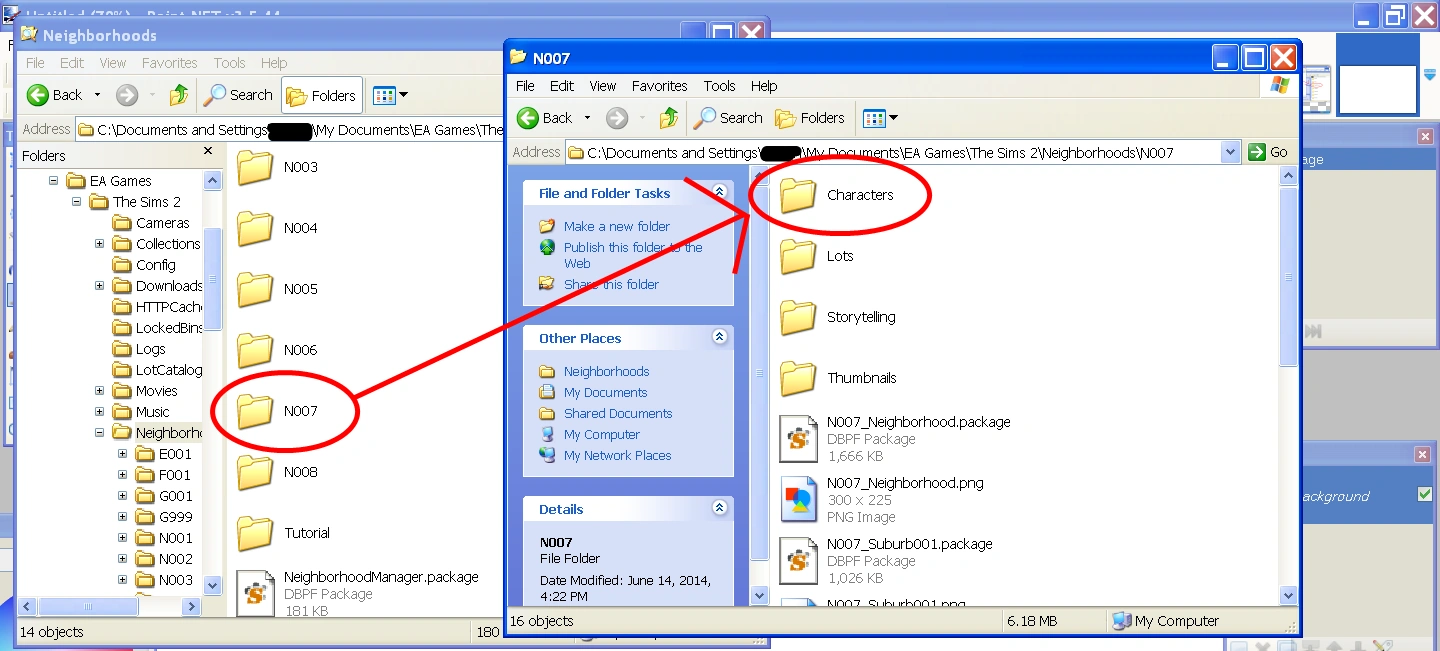Select the Thumbnails folder icon
This screenshot has width=1440, height=651.
[798, 378]
